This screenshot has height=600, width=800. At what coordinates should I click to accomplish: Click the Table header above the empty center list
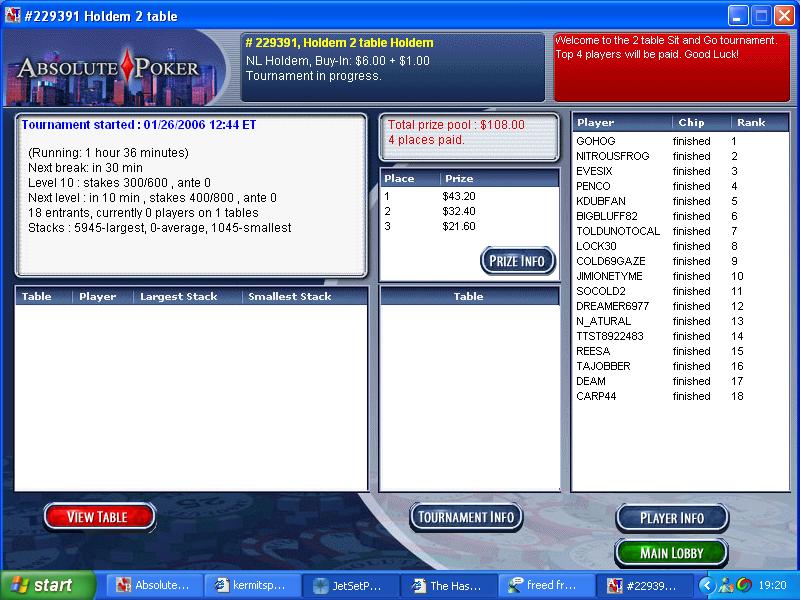[x=469, y=296]
